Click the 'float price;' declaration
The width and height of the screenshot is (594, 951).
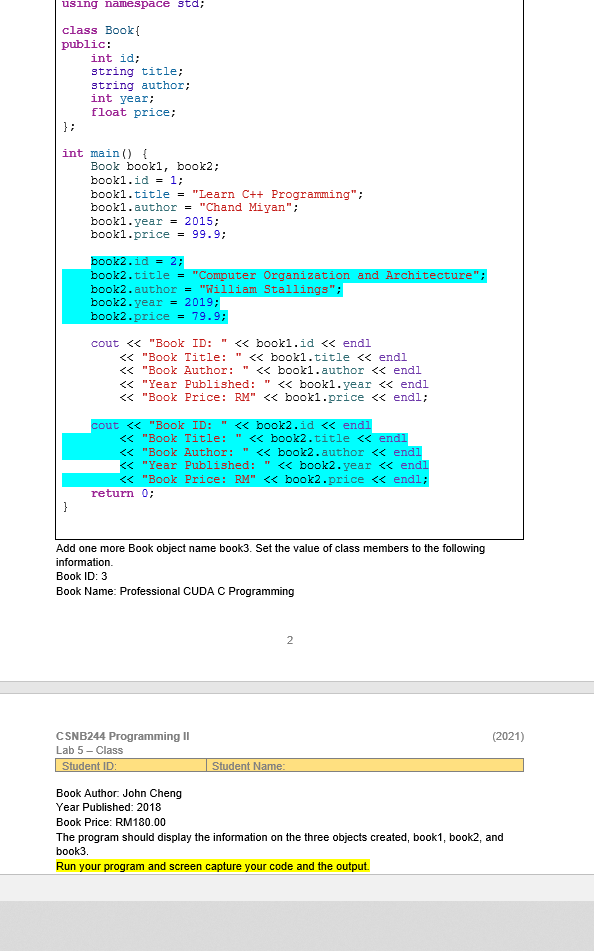pos(133,112)
